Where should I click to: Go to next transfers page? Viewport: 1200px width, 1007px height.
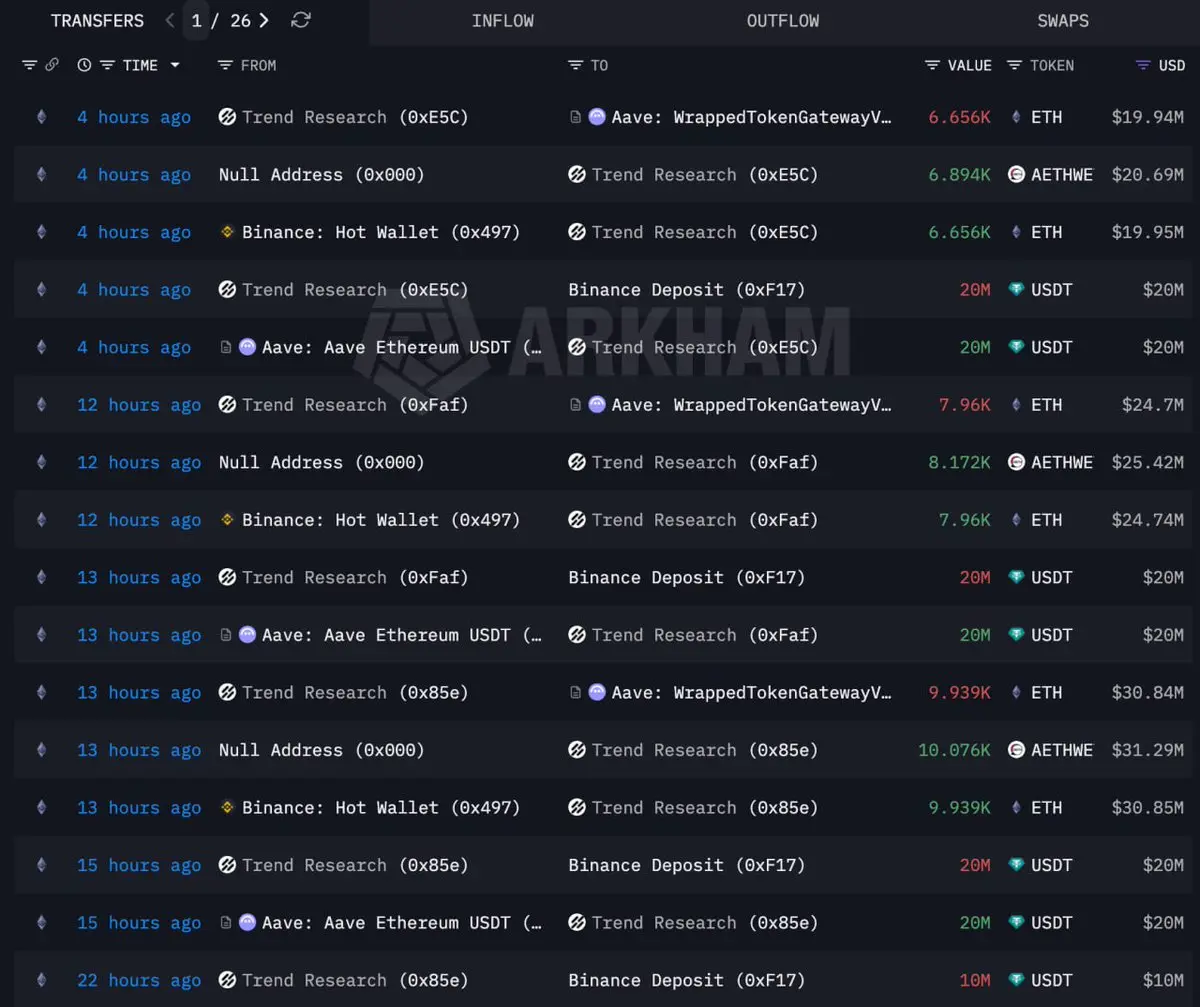click(x=264, y=20)
